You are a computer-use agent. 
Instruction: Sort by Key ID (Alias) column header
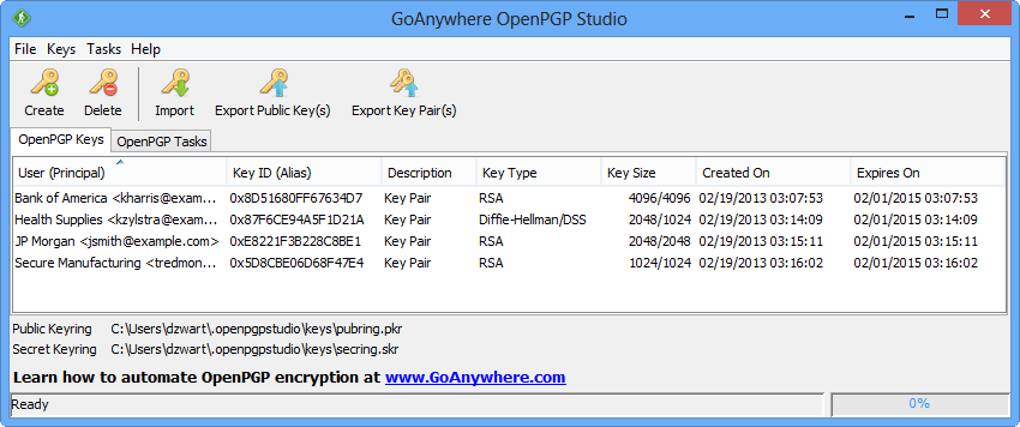pyautogui.click(x=270, y=173)
